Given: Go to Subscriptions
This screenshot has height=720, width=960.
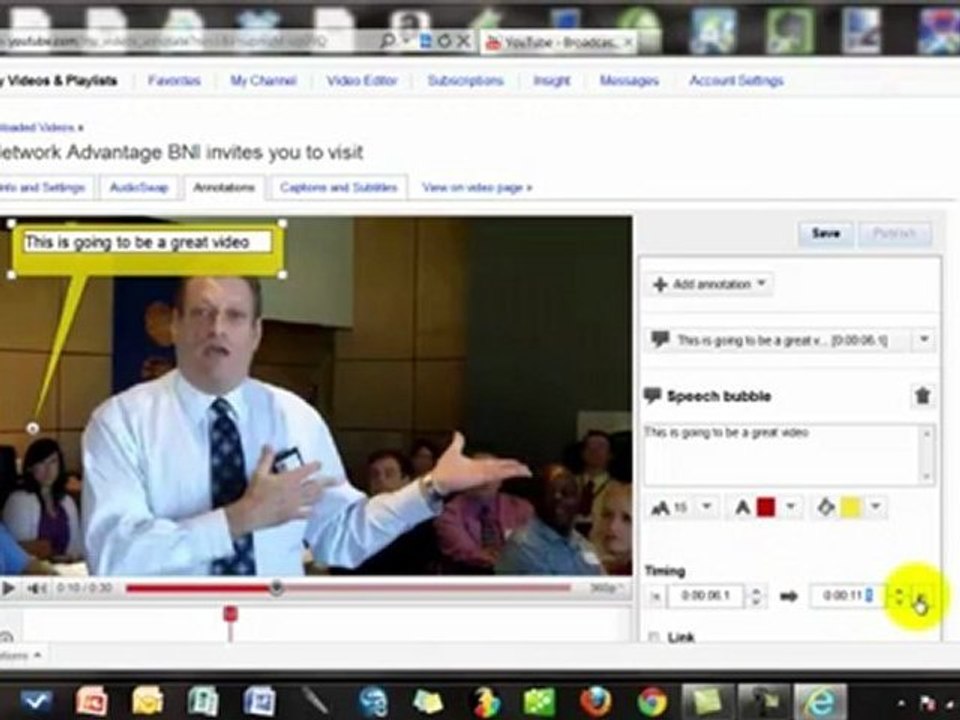Looking at the screenshot, I should 465,80.
